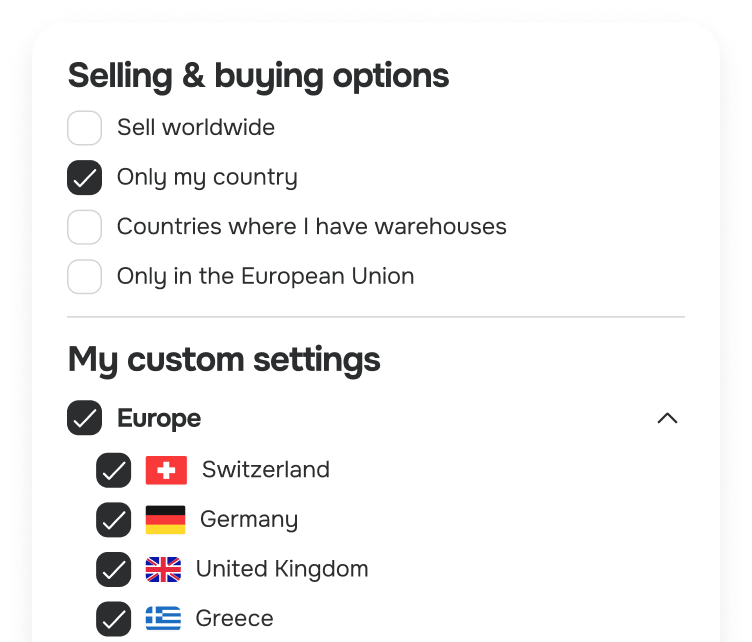
Task: Collapse the Europe section chevron
Action: 667,418
